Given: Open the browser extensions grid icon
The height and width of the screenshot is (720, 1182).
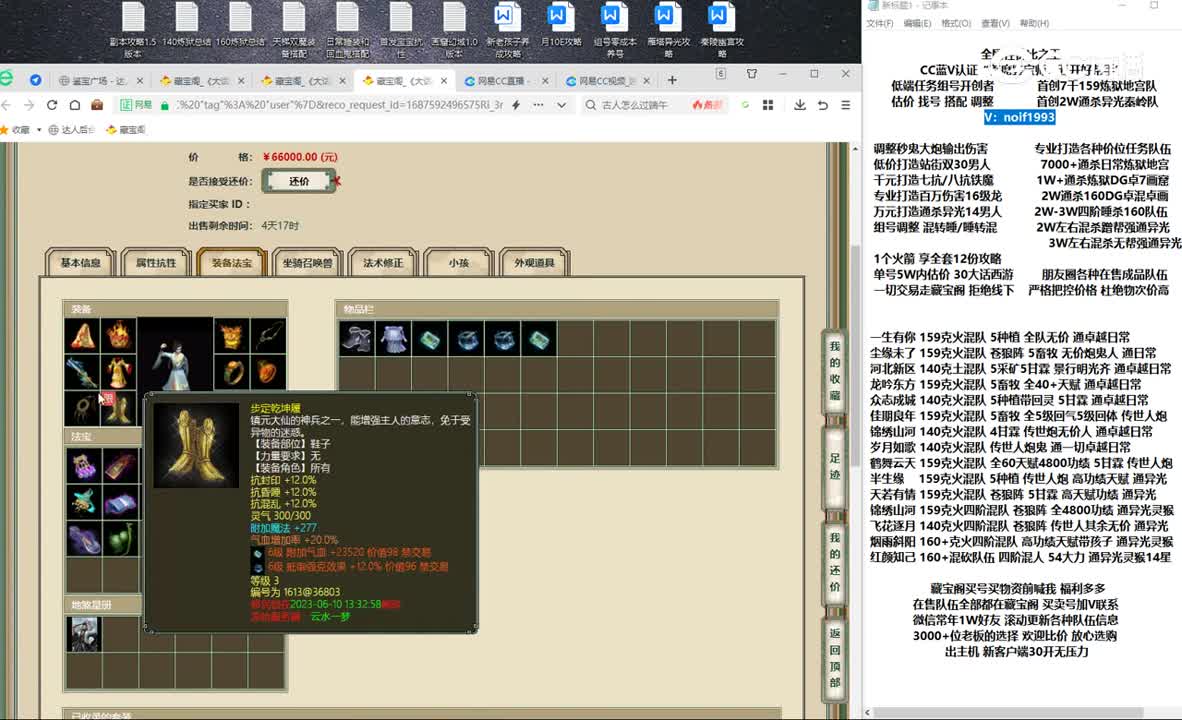Looking at the screenshot, I should [768, 105].
